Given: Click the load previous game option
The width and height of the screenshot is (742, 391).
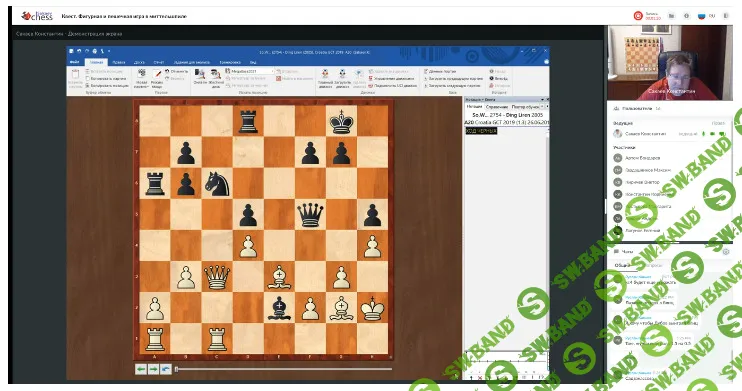Looking at the screenshot, I should [453, 79].
